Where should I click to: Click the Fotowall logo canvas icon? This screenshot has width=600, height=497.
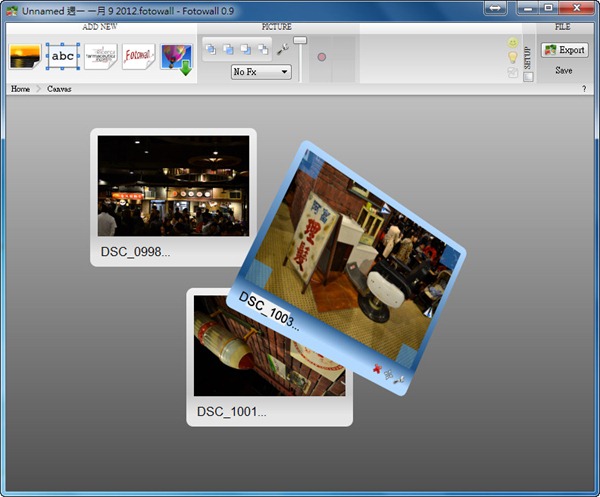(x=138, y=57)
